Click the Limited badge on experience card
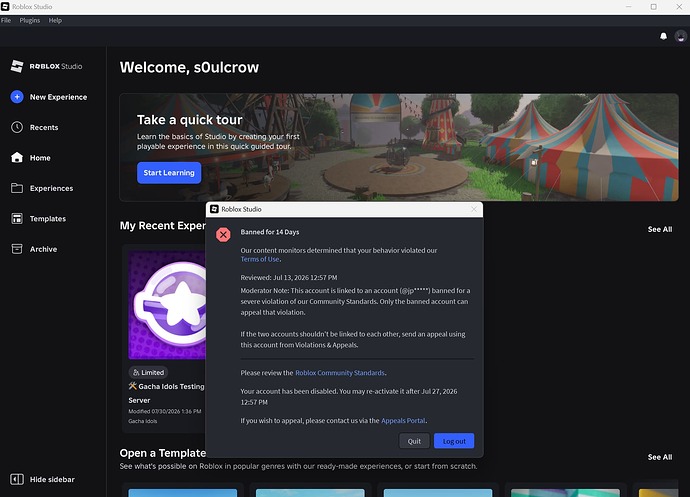The height and width of the screenshot is (497, 690). click(x=148, y=372)
